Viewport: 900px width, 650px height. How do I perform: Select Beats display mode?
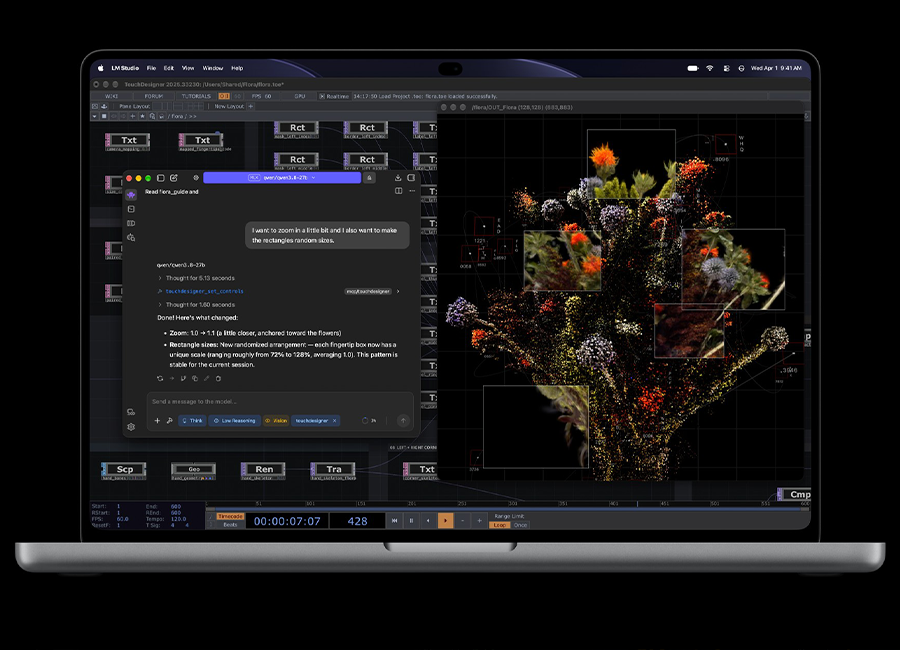pyautogui.click(x=230, y=524)
